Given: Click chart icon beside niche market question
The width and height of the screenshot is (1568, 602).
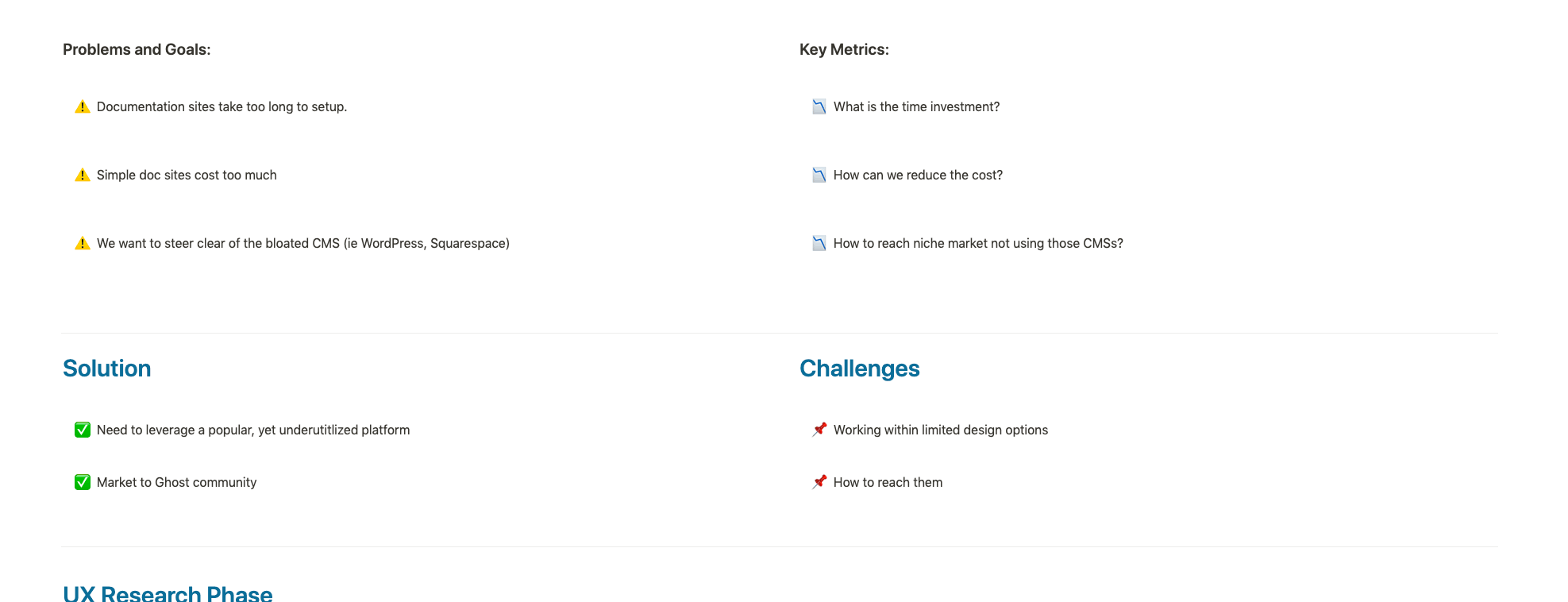Looking at the screenshot, I should pyautogui.click(x=819, y=243).
